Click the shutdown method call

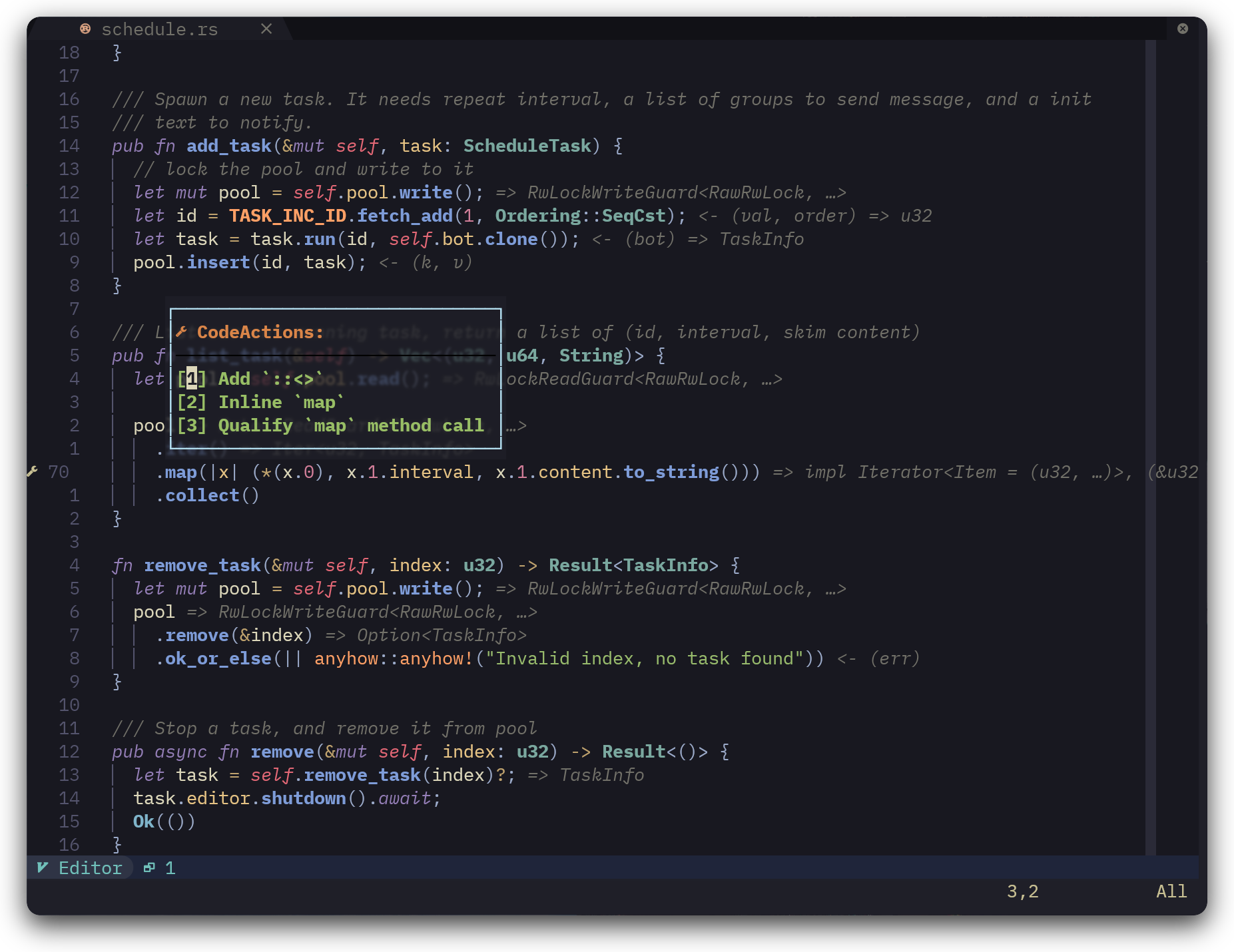tap(304, 798)
